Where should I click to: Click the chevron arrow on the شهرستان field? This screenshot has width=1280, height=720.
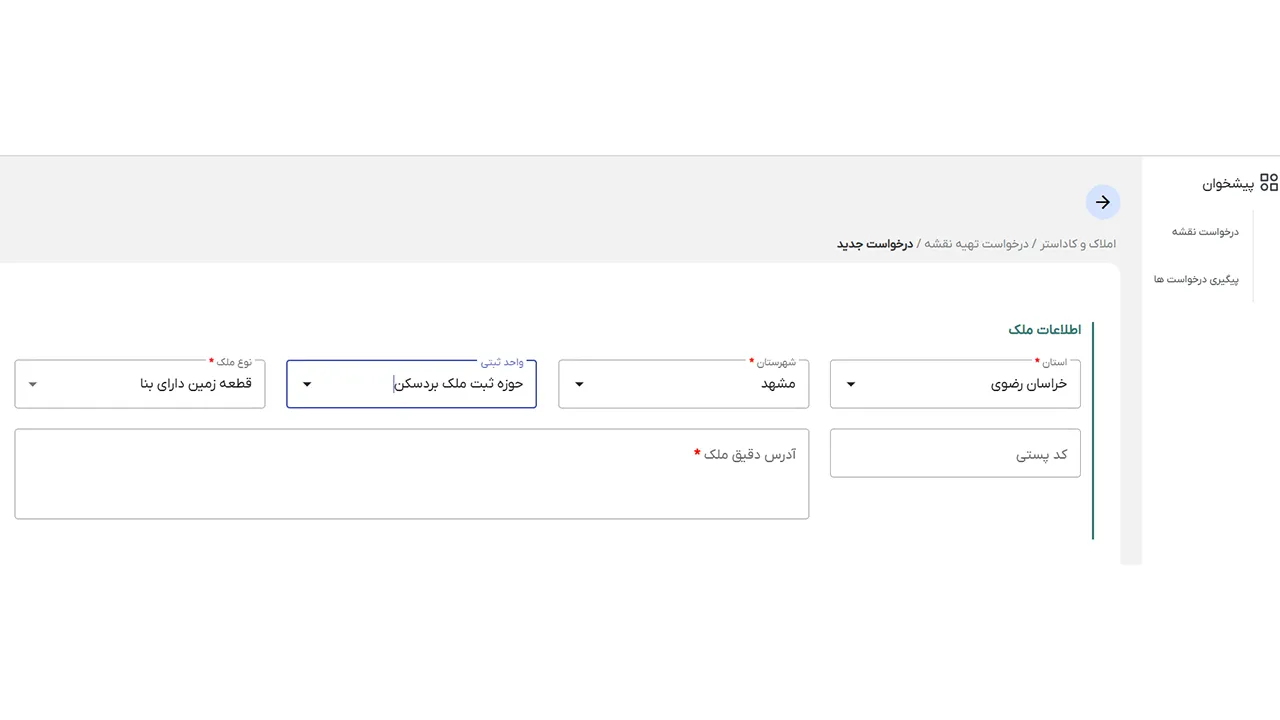(579, 383)
